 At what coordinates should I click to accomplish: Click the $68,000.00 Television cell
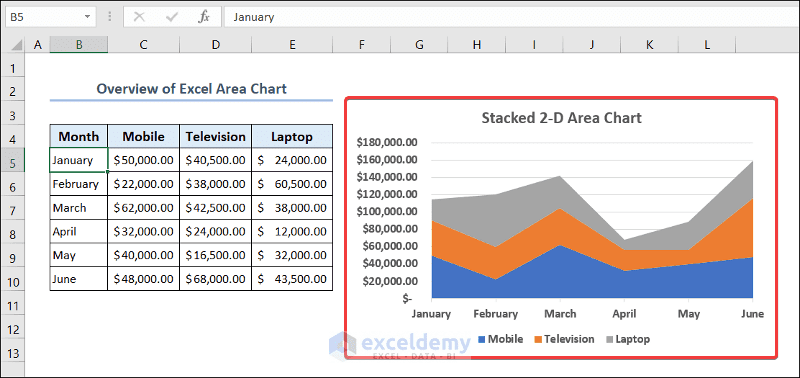(x=216, y=279)
